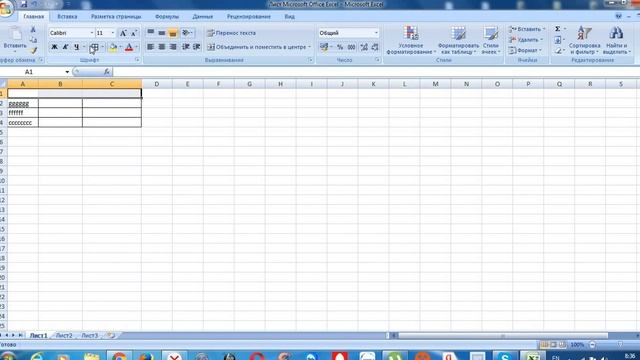Click the Fill down icon
640x360 pixels.
[x=558, y=40]
